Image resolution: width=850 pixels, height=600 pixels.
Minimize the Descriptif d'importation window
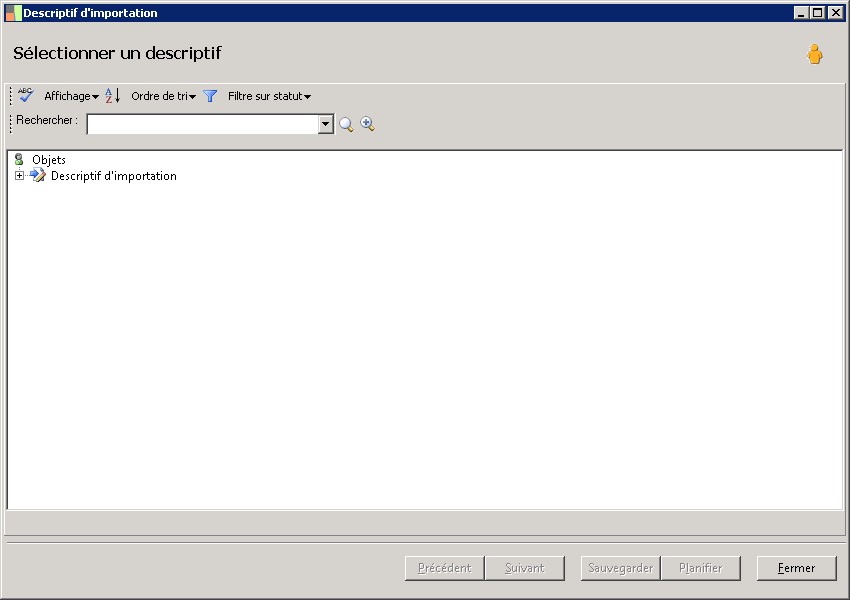(x=801, y=12)
